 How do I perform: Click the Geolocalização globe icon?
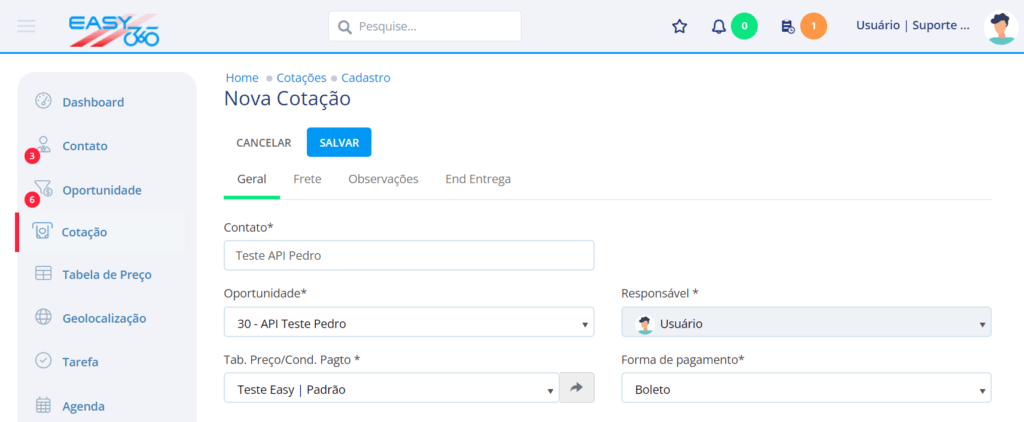tap(43, 317)
